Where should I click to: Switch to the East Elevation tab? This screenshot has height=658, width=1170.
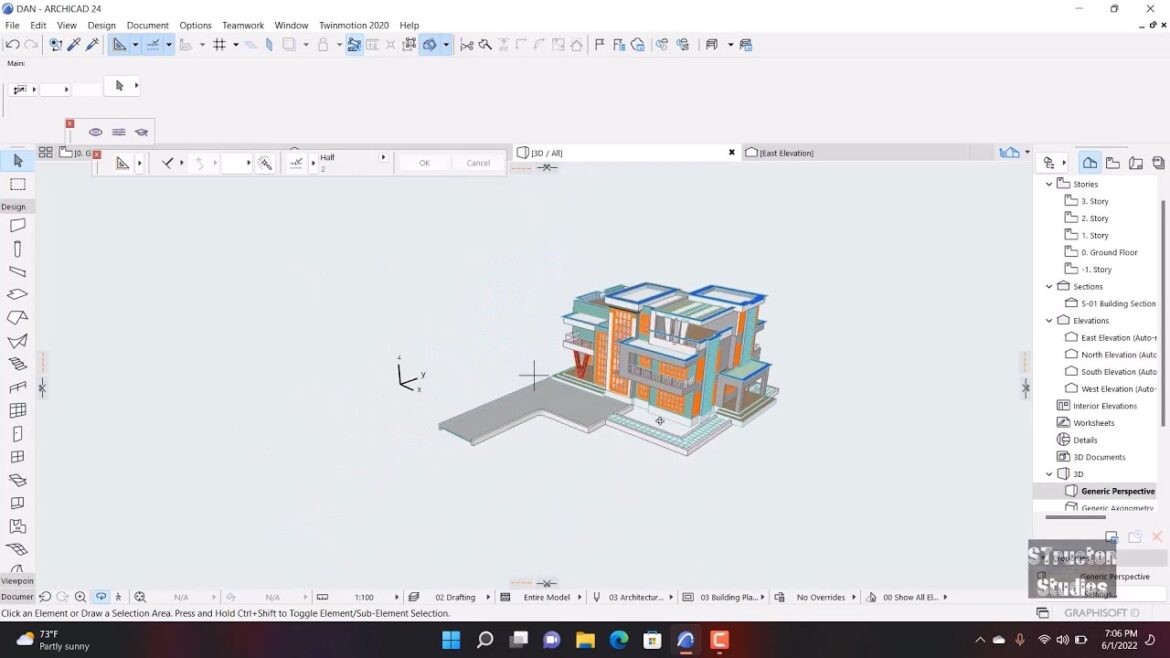point(786,153)
